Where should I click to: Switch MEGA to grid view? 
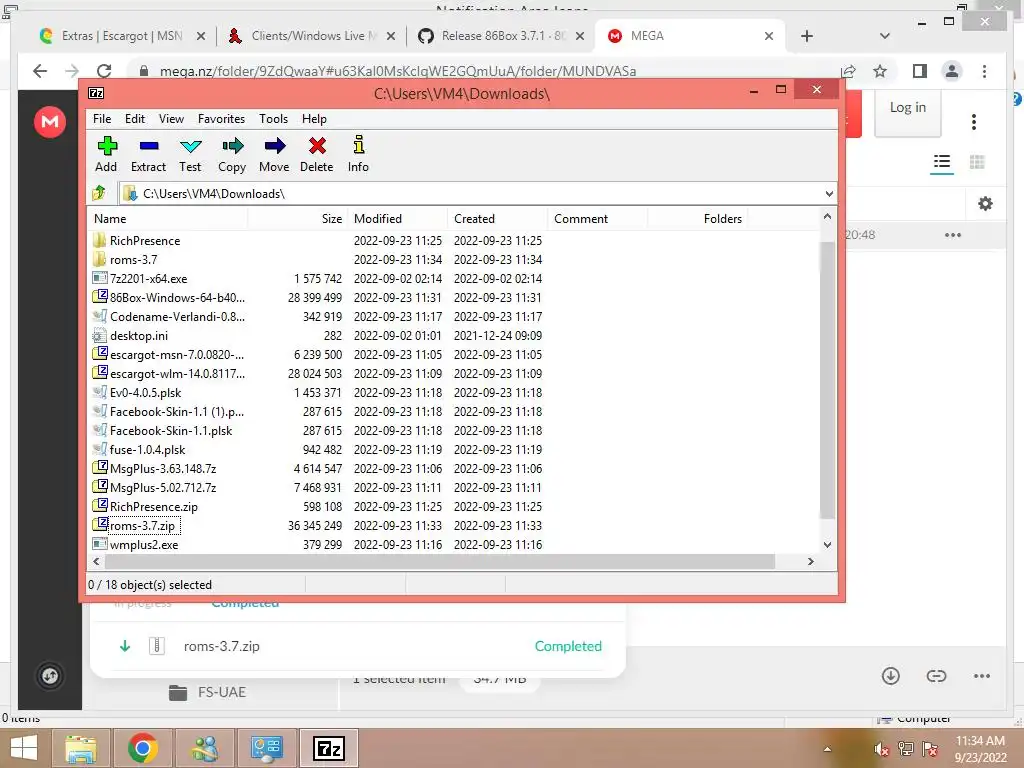(x=977, y=161)
